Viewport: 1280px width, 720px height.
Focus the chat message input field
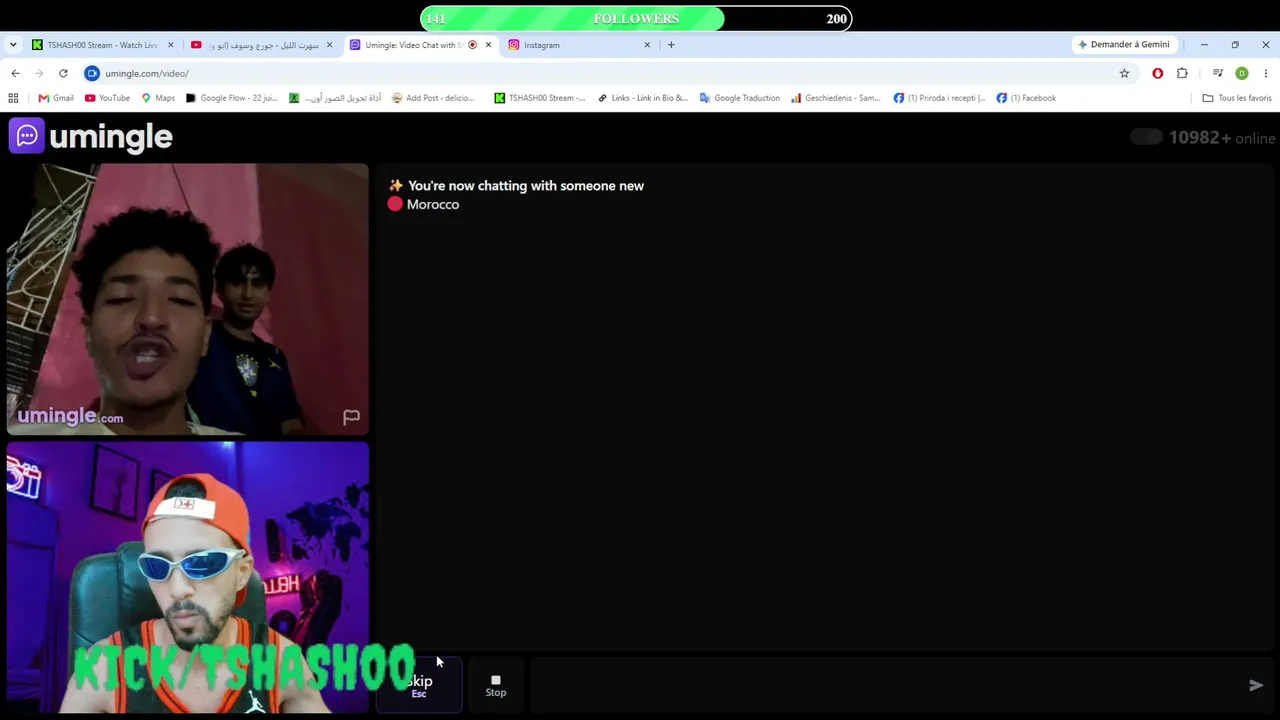[x=885, y=685]
